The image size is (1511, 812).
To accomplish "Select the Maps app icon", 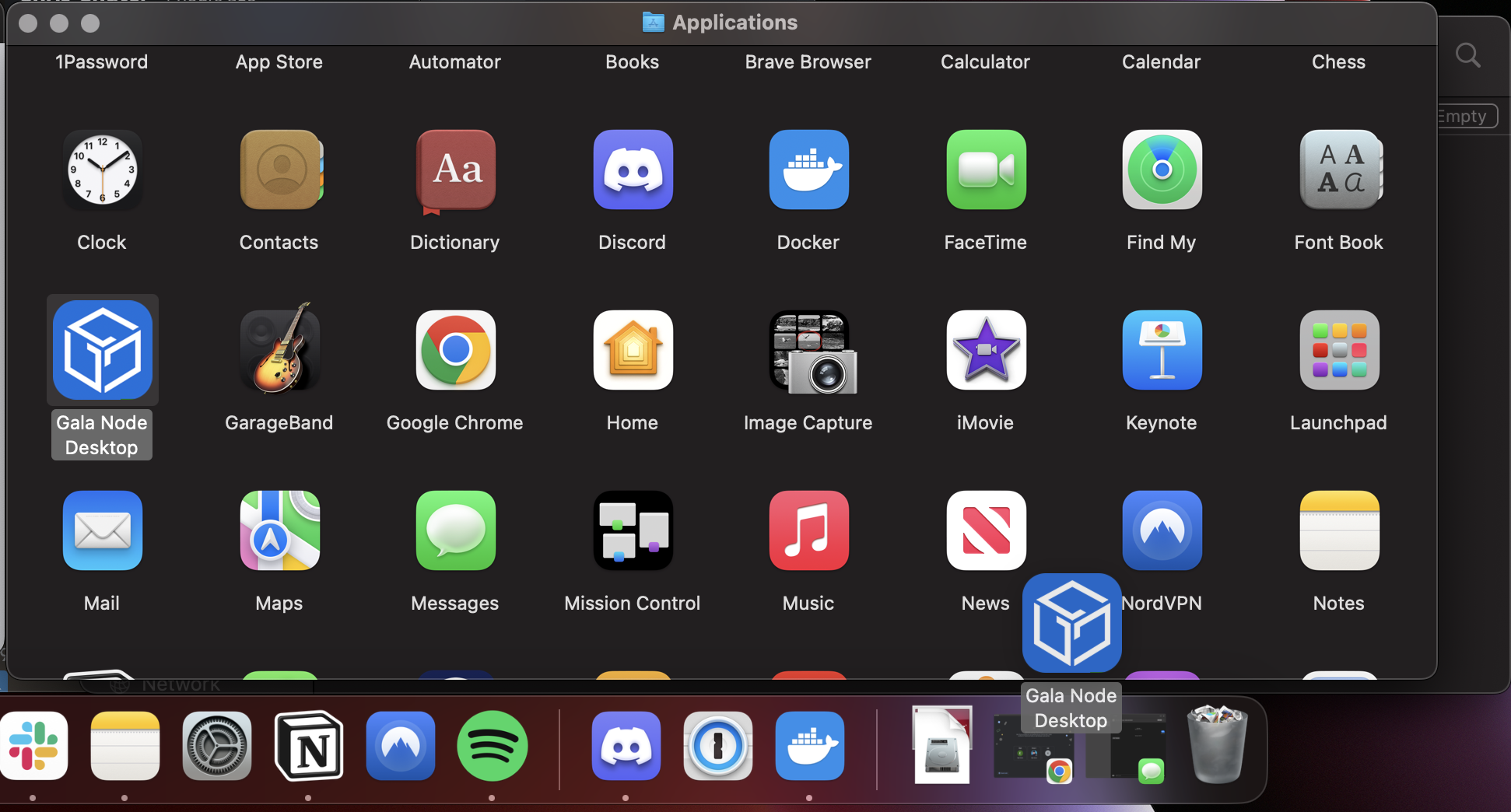I will pos(279,530).
